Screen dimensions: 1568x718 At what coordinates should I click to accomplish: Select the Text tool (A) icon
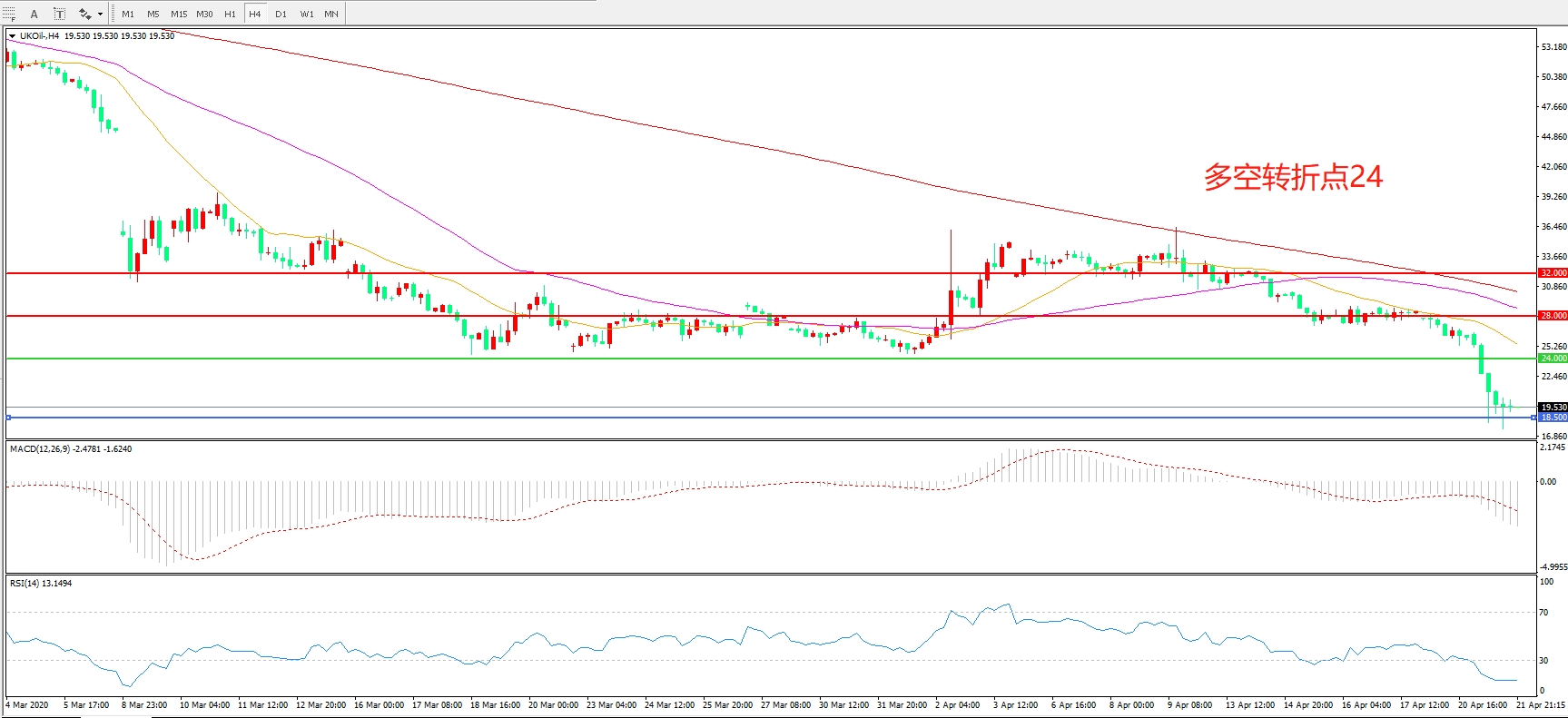[x=35, y=14]
